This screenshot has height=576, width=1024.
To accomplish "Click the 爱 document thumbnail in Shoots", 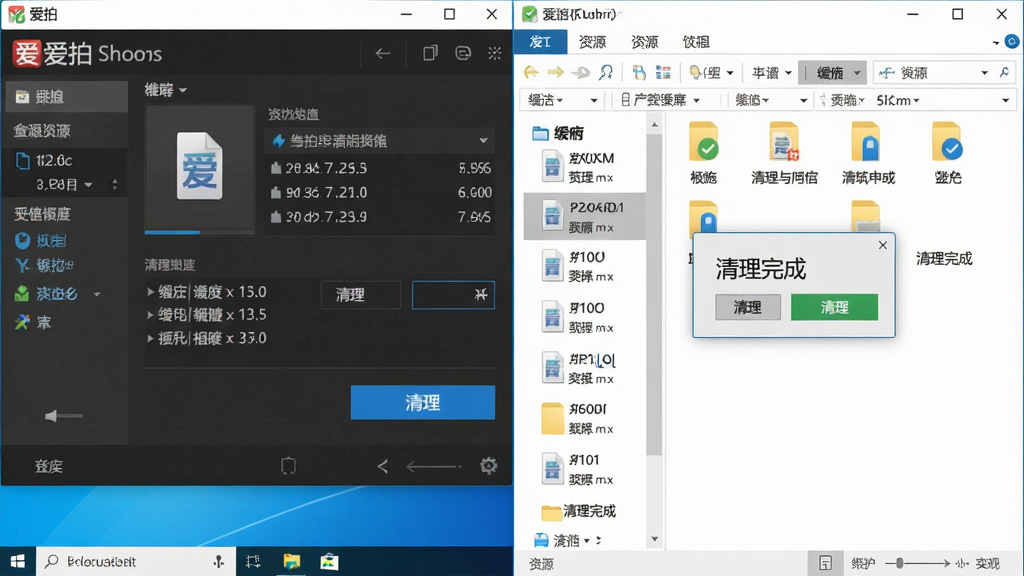I will pyautogui.click(x=199, y=167).
